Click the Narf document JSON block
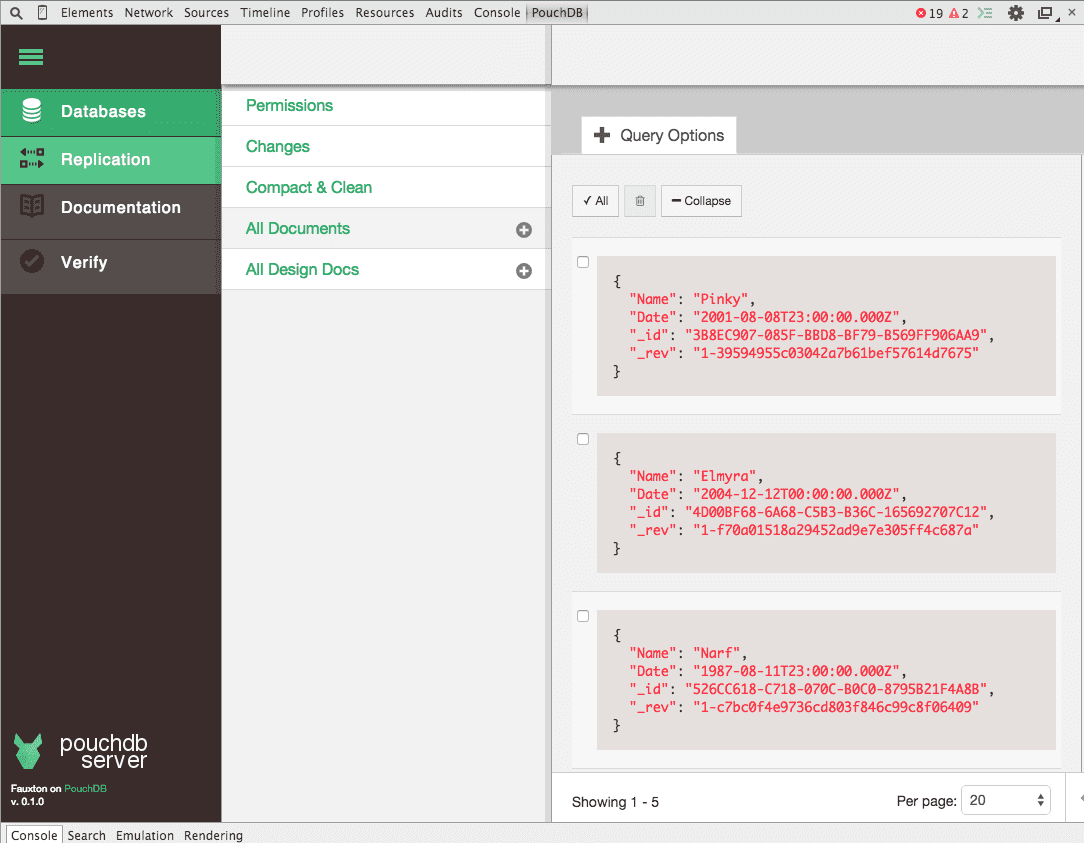 coord(826,680)
